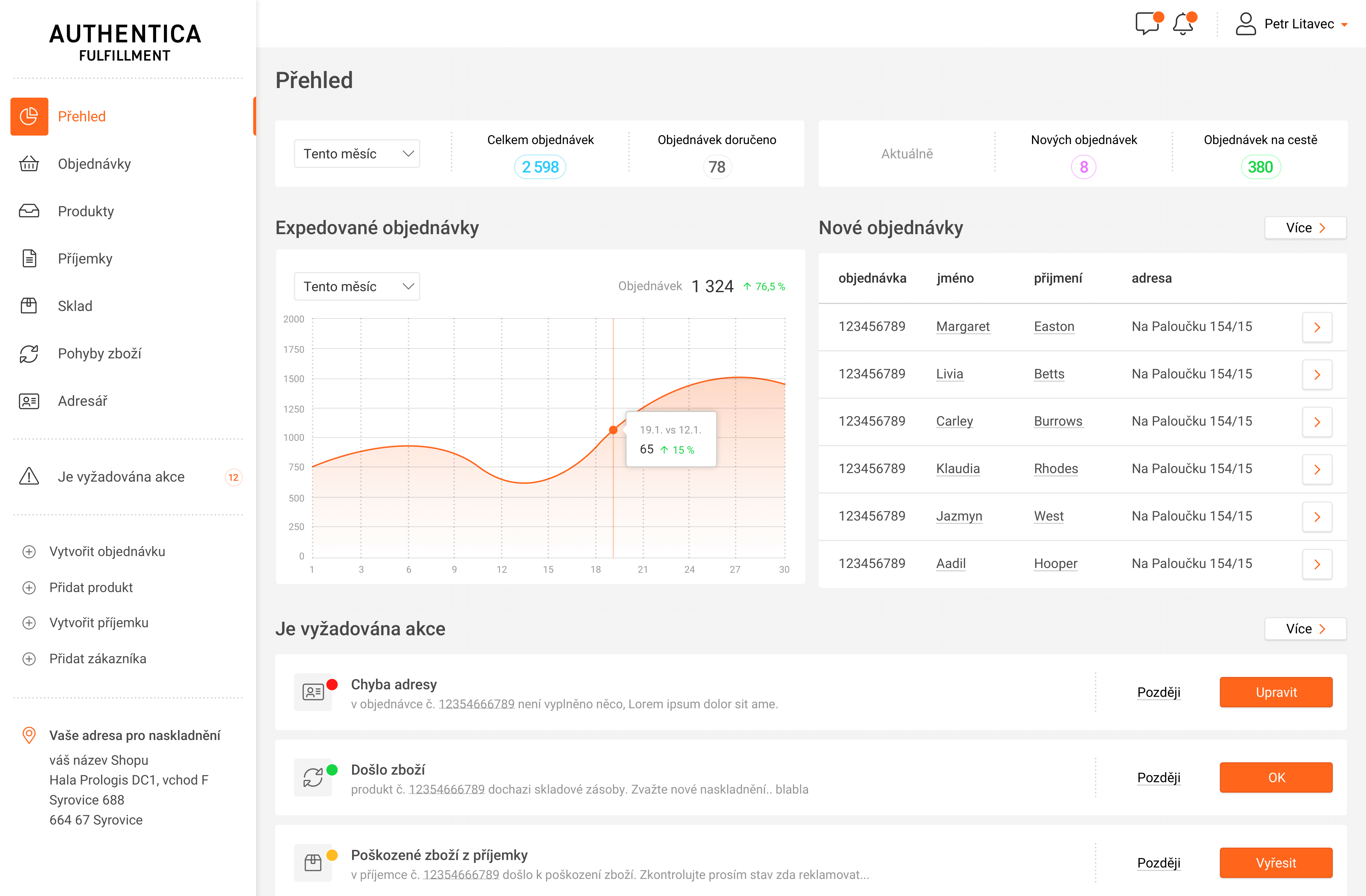Click the Produkty tray icon
Screen dimensions: 1366x896
tap(29, 211)
